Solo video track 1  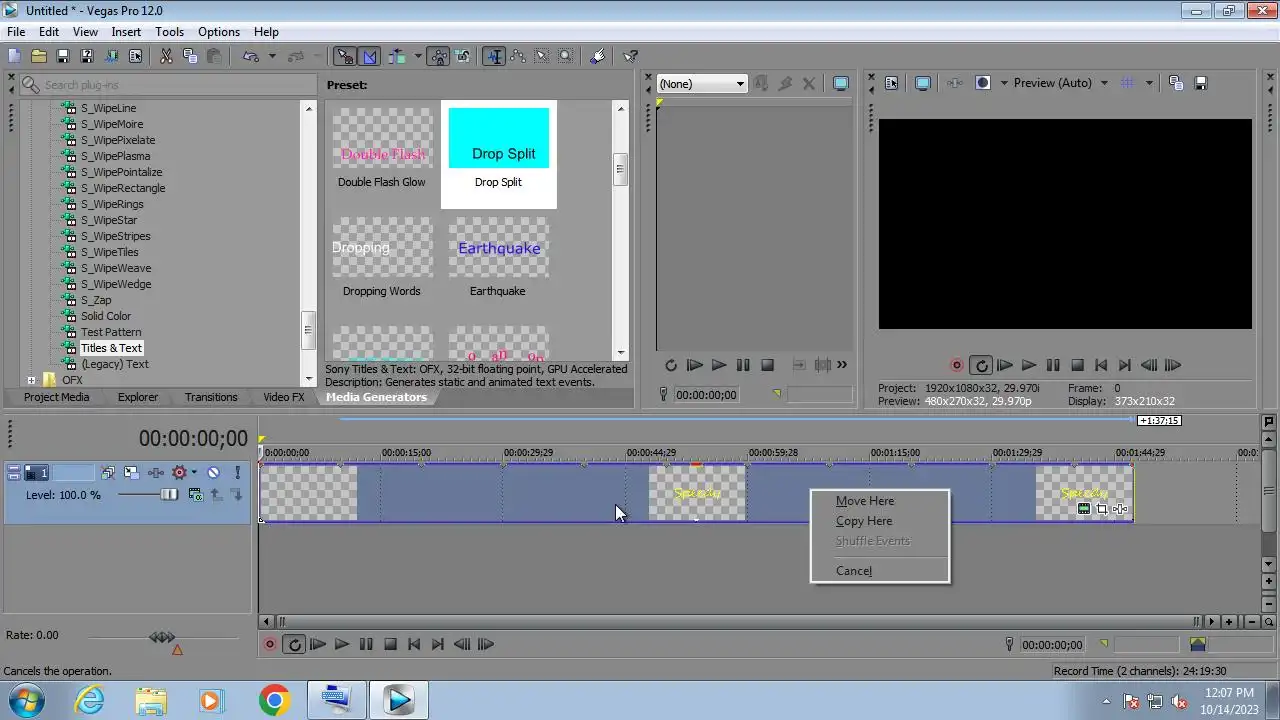(237, 473)
